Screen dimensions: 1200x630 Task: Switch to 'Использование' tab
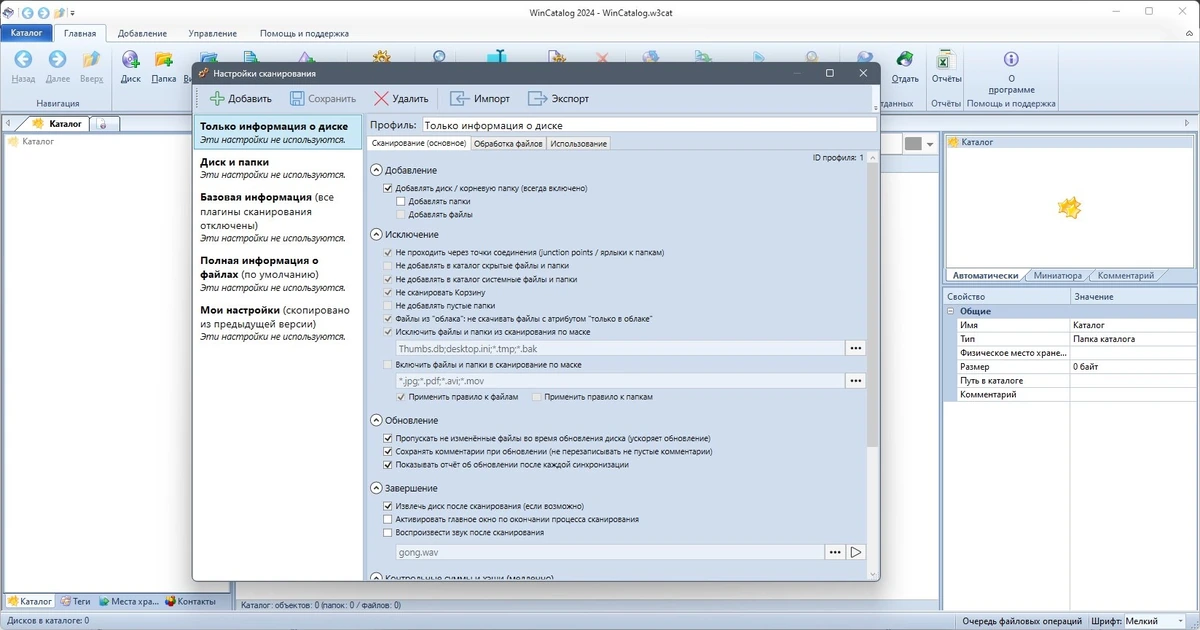pos(578,144)
